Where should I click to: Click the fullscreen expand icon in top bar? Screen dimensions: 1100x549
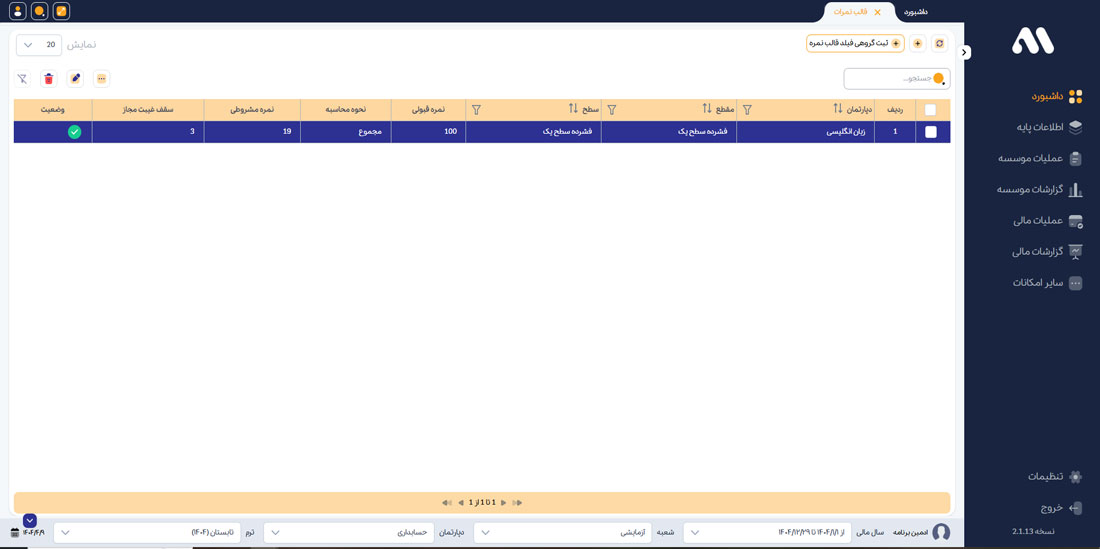coord(61,11)
